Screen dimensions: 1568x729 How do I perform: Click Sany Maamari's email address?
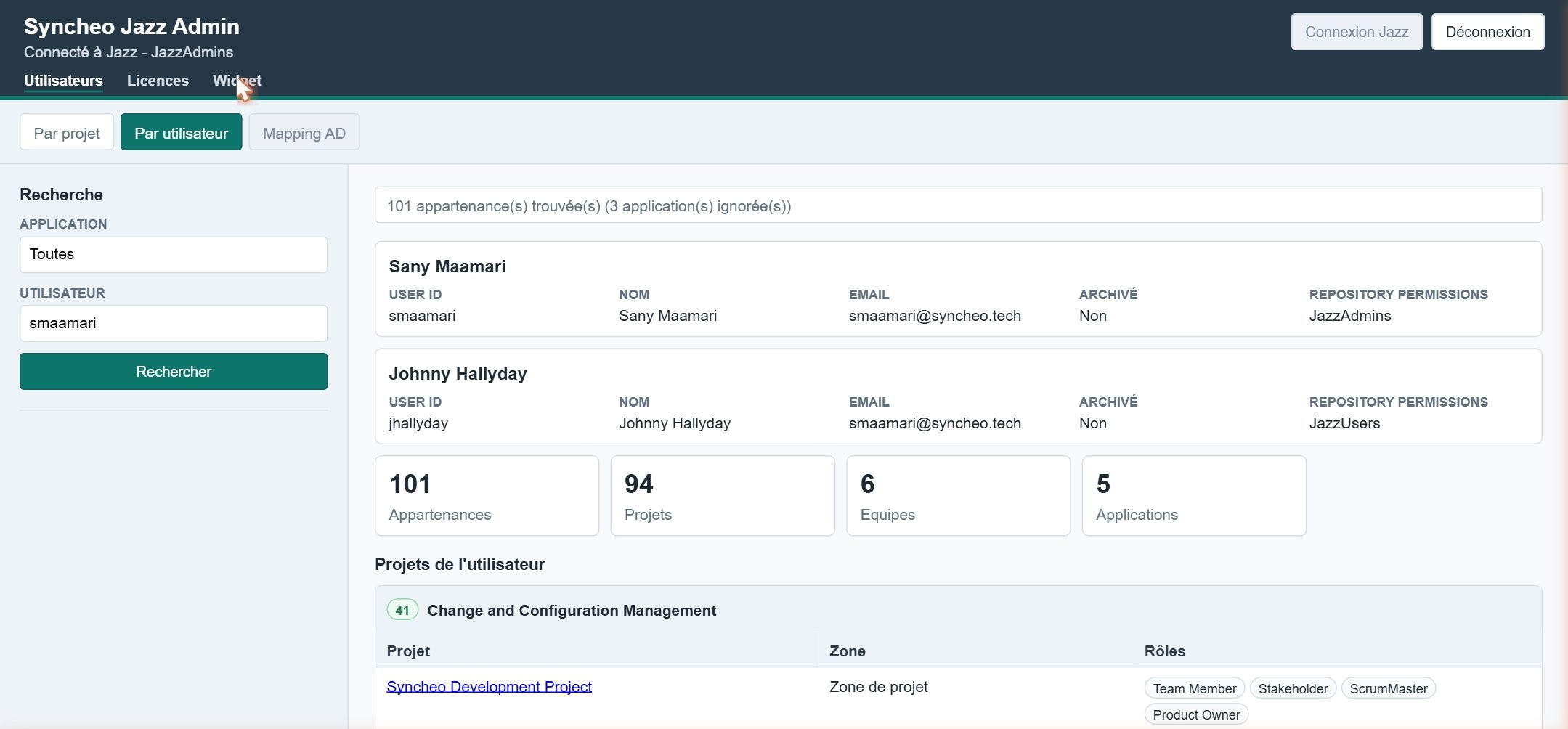pyautogui.click(x=935, y=316)
